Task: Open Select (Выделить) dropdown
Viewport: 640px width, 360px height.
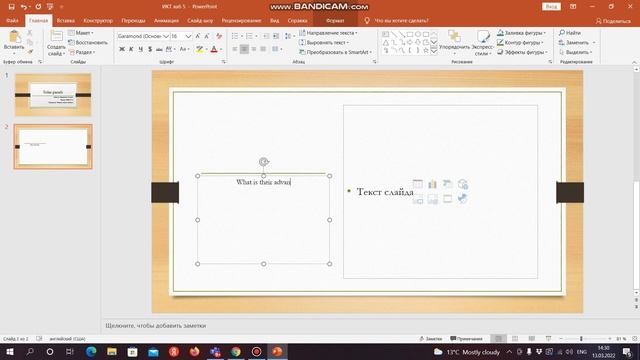Action: [x=576, y=52]
